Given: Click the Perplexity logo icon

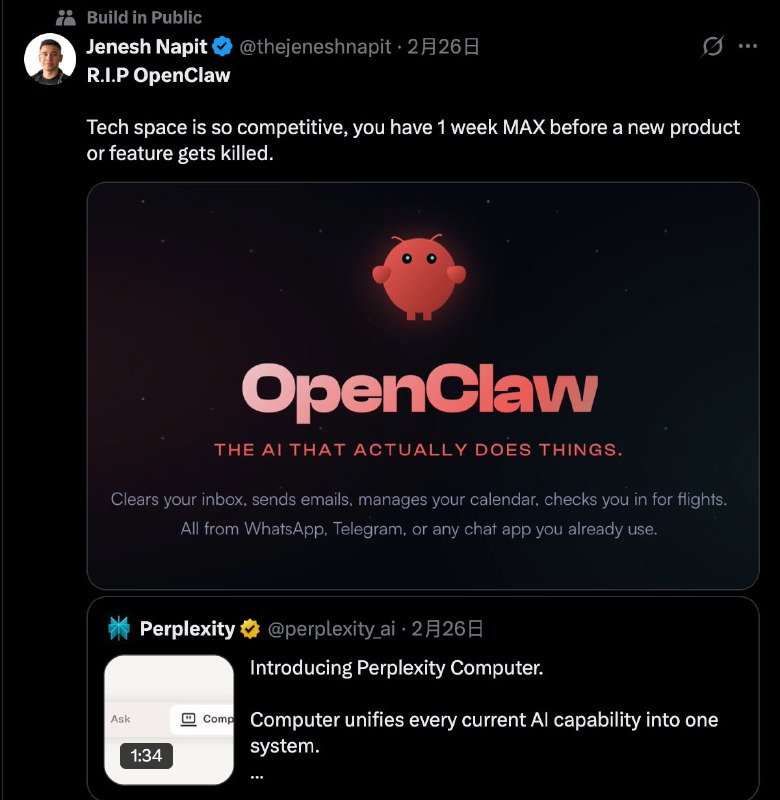Looking at the screenshot, I should [120, 629].
